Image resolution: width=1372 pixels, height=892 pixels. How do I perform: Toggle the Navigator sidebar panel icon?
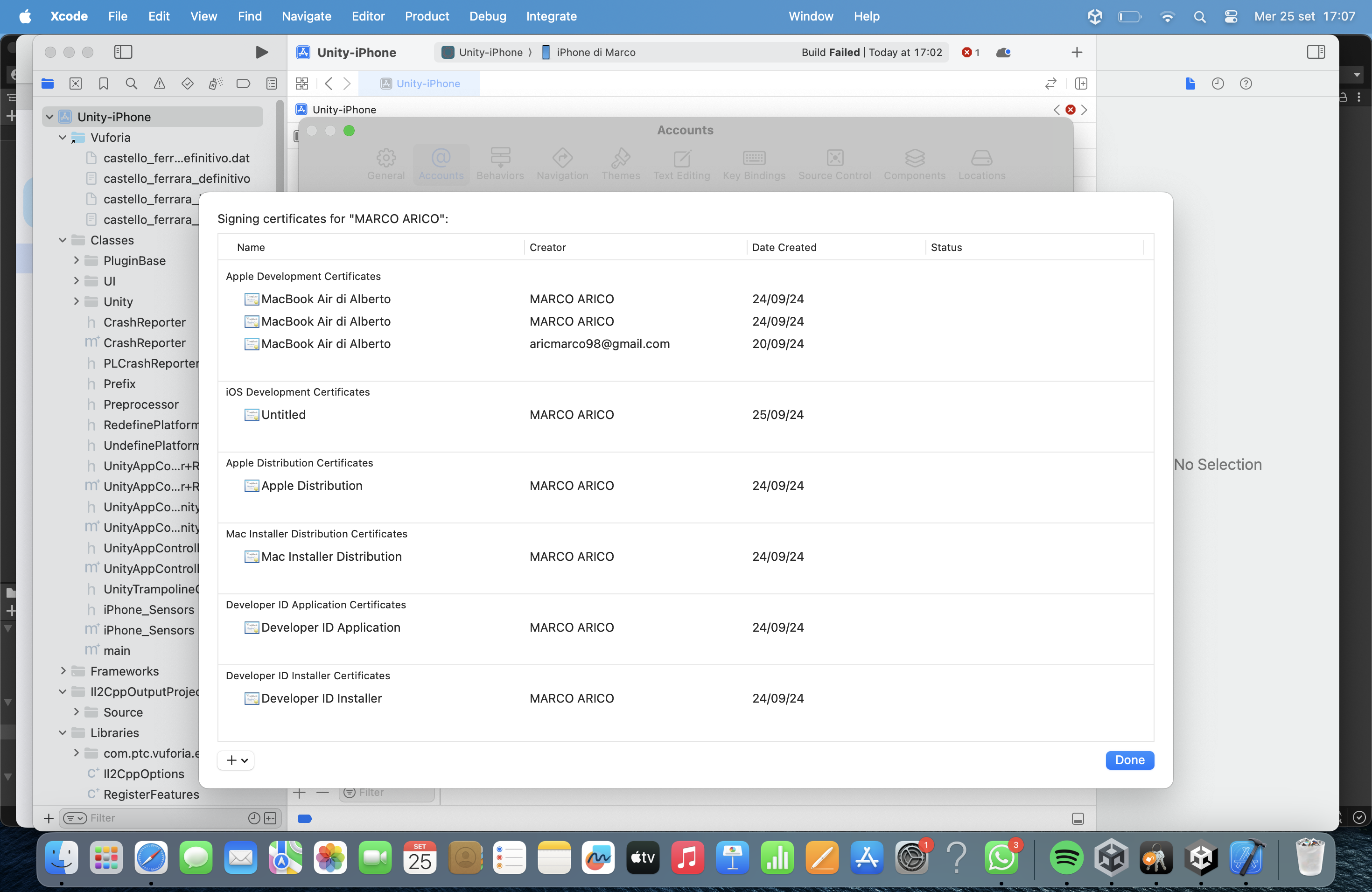tap(123, 52)
